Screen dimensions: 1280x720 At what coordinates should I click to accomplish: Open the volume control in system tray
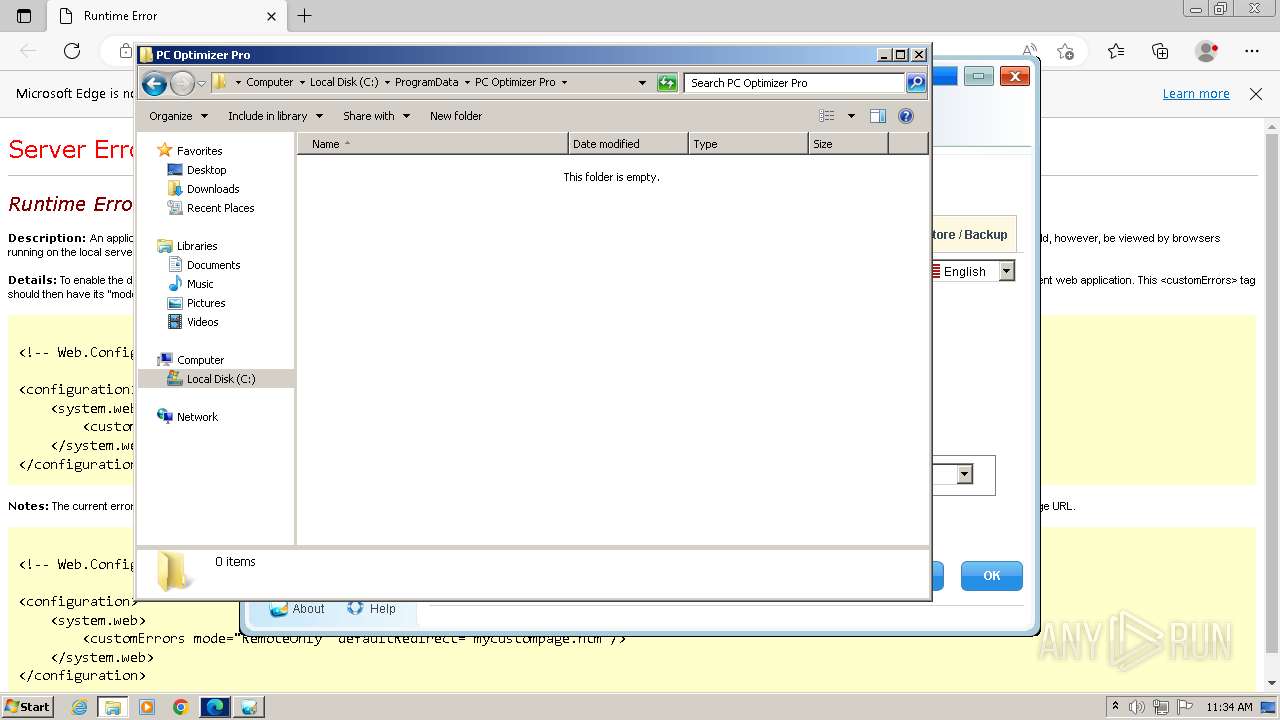[1137, 707]
